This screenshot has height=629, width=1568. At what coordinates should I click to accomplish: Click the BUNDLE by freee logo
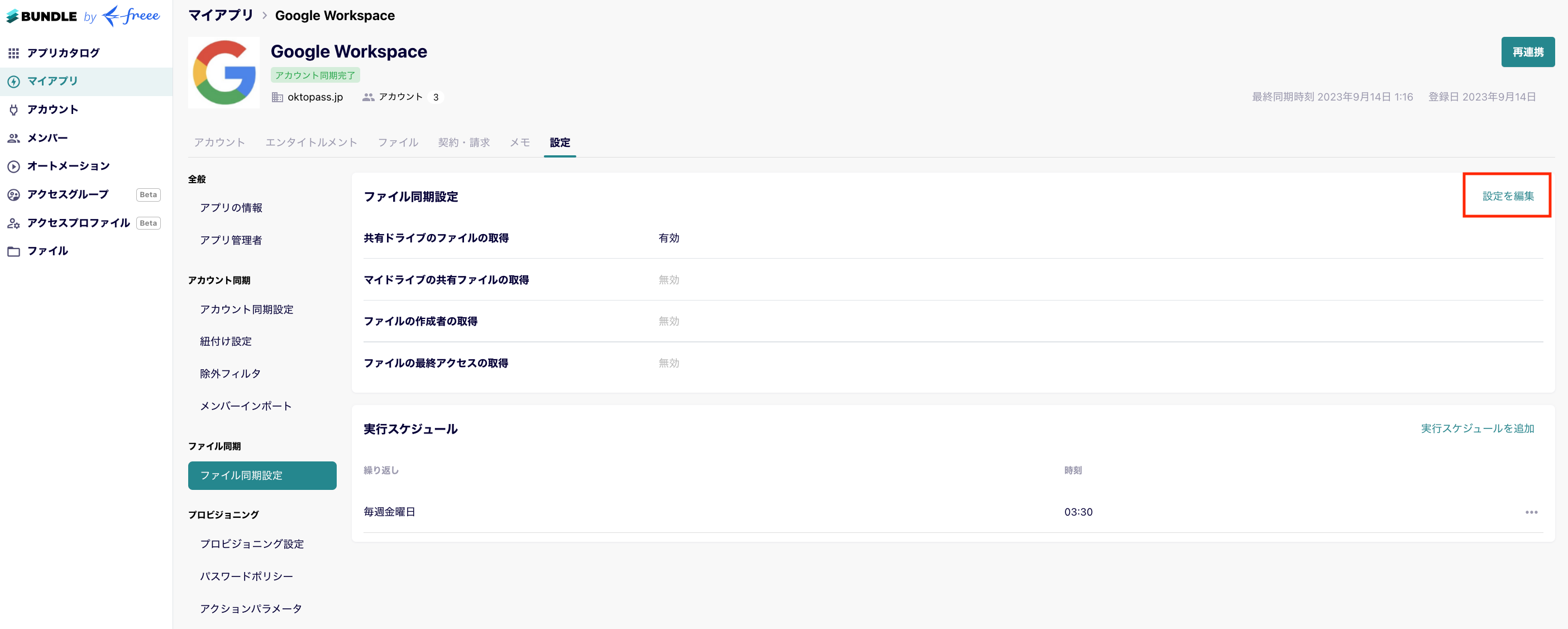click(83, 16)
